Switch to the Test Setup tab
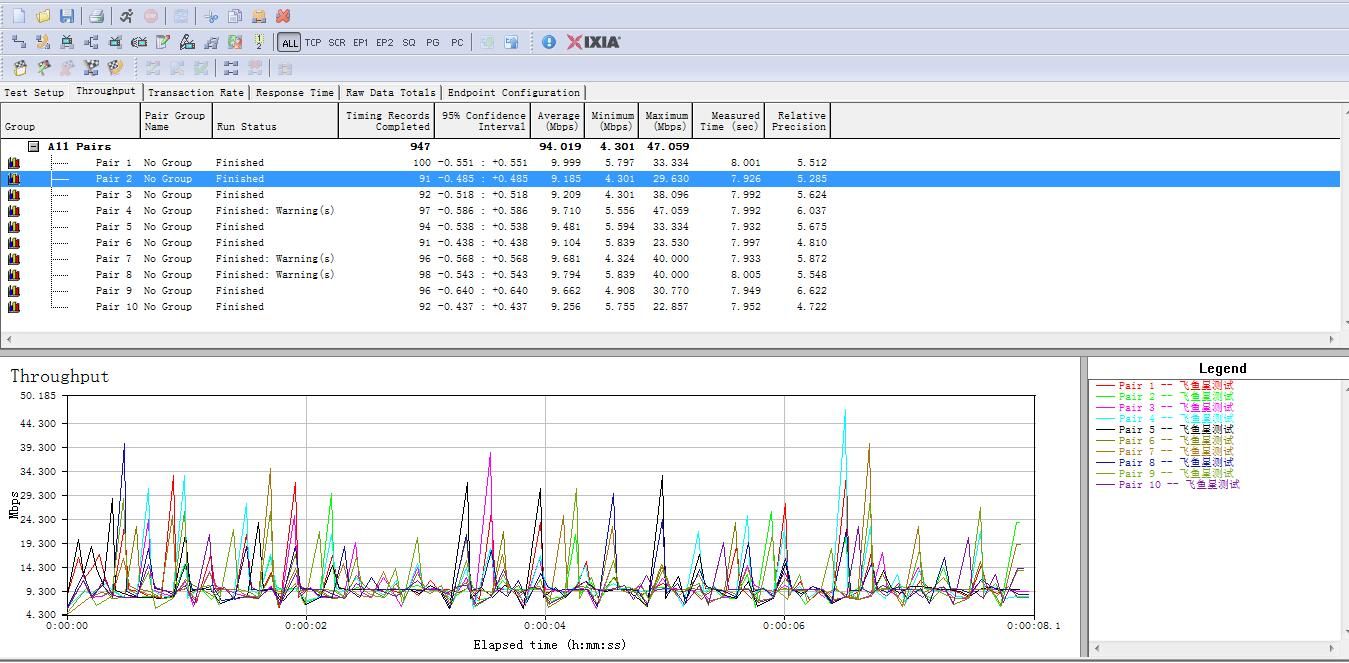Image resolution: width=1349 pixels, height=663 pixels. tap(34, 93)
